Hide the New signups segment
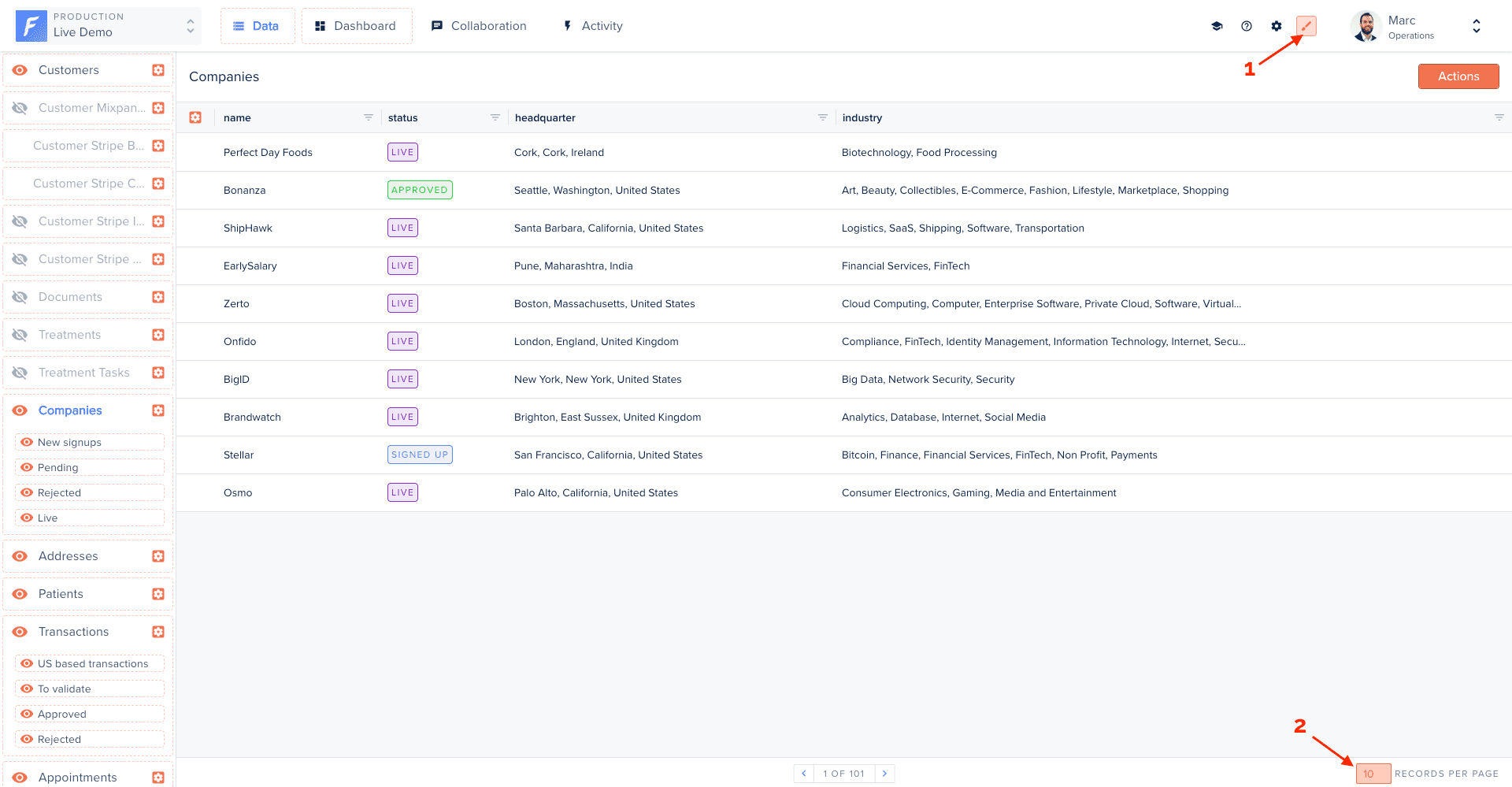 coord(27,442)
